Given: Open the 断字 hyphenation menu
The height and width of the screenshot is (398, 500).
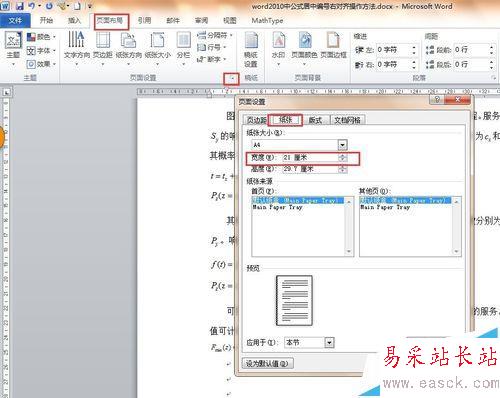Looking at the screenshot, I should point(212,59).
